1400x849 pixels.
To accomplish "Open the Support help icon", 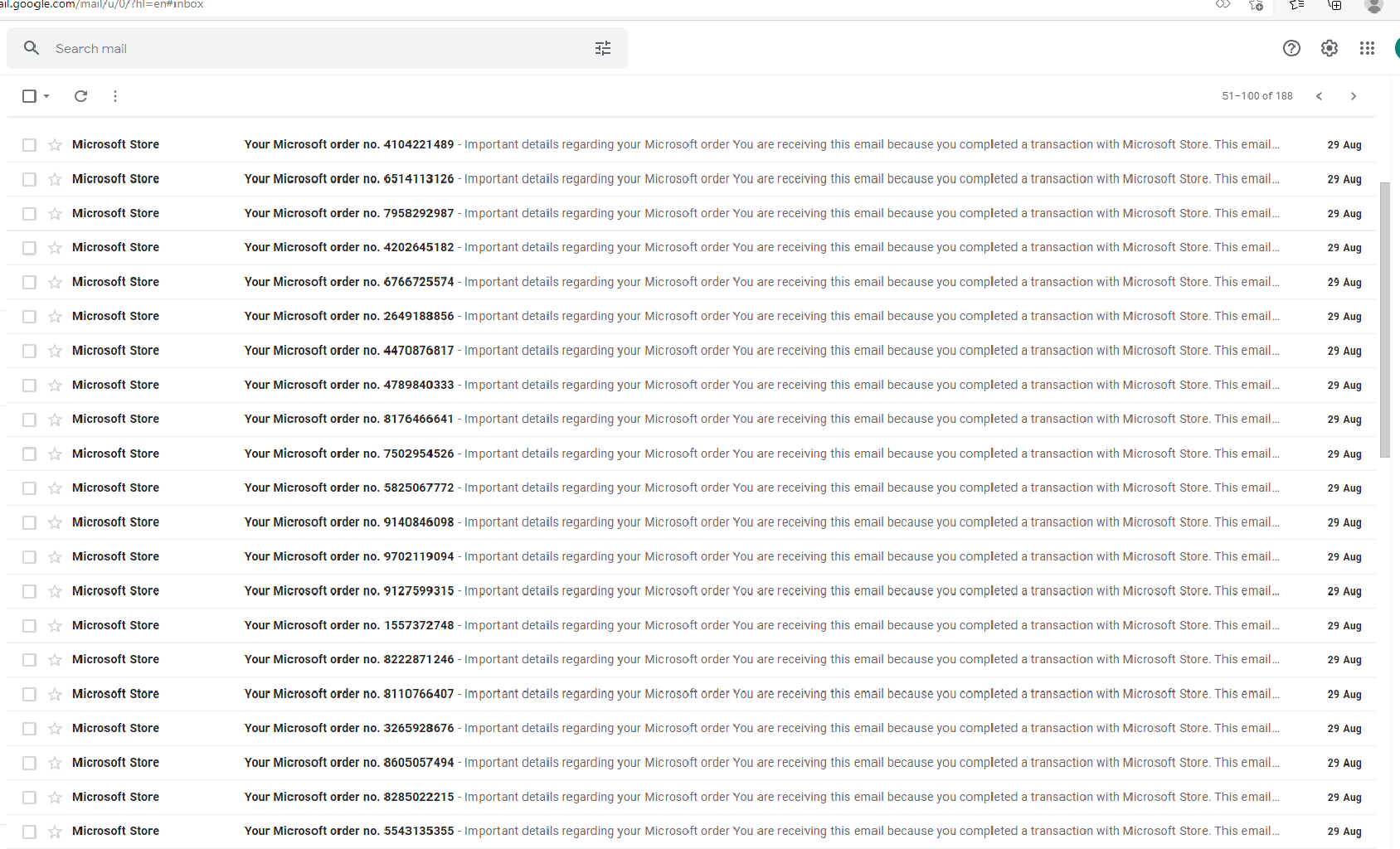I will click(x=1291, y=48).
